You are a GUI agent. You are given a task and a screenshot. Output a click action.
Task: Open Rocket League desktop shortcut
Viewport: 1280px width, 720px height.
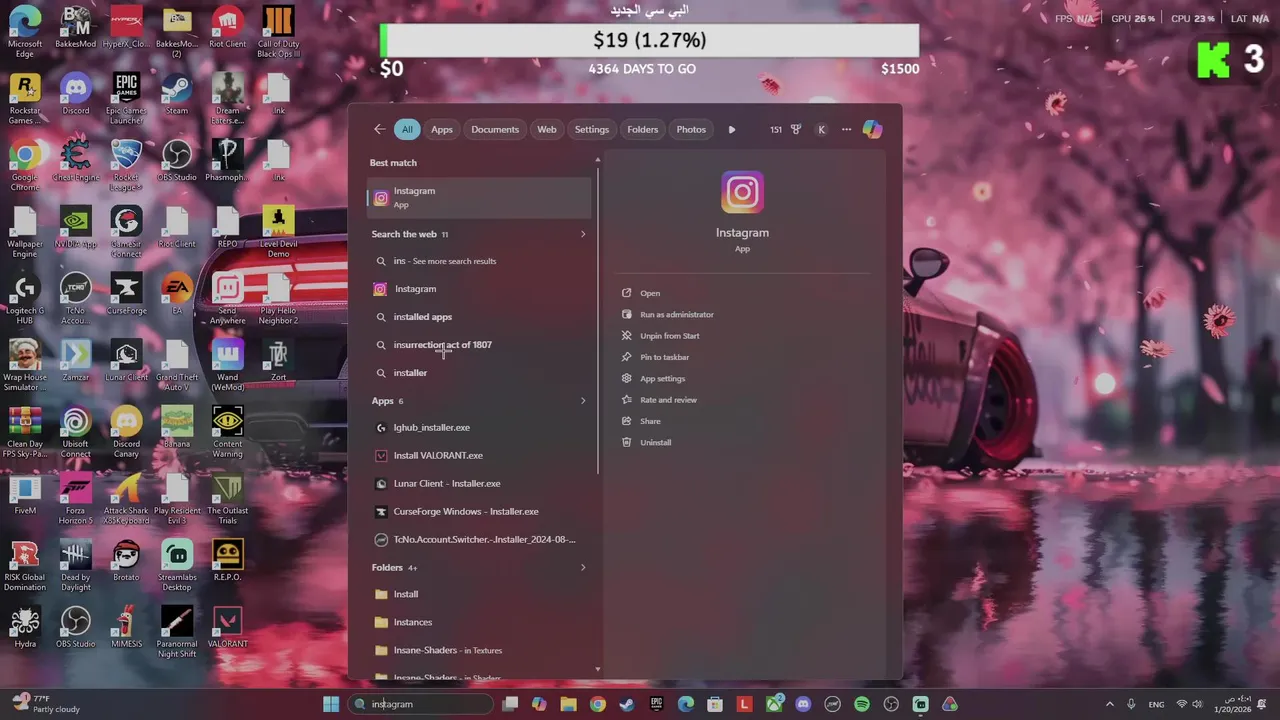pos(126,165)
